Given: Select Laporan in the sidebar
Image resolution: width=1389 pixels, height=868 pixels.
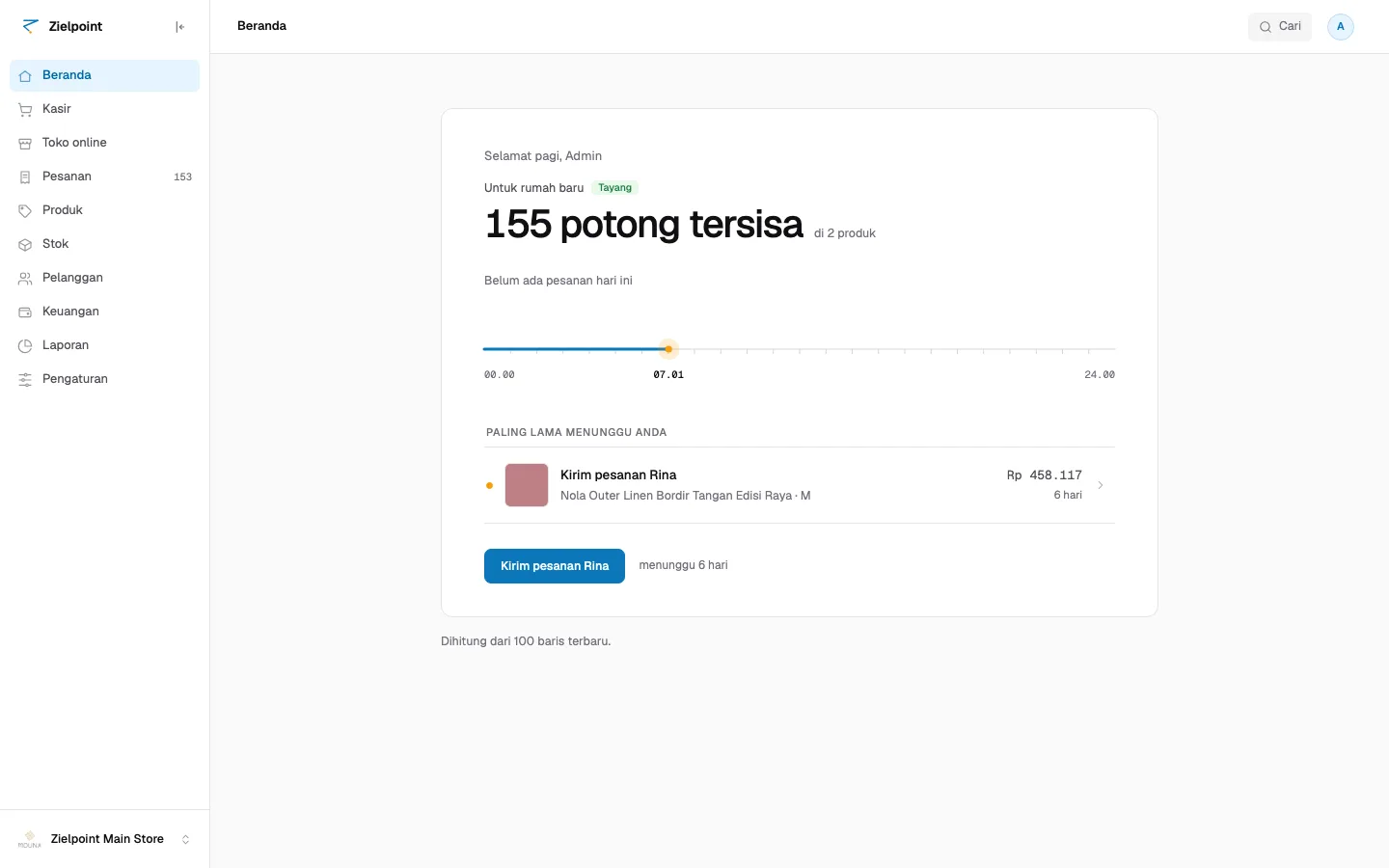Looking at the screenshot, I should [x=104, y=345].
